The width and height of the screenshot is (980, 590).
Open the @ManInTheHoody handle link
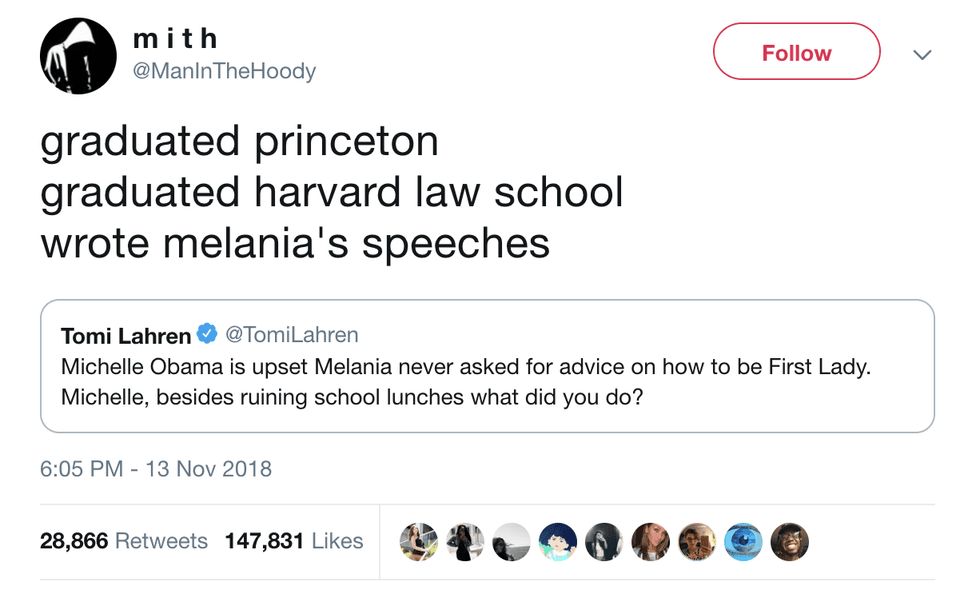click(x=224, y=71)
